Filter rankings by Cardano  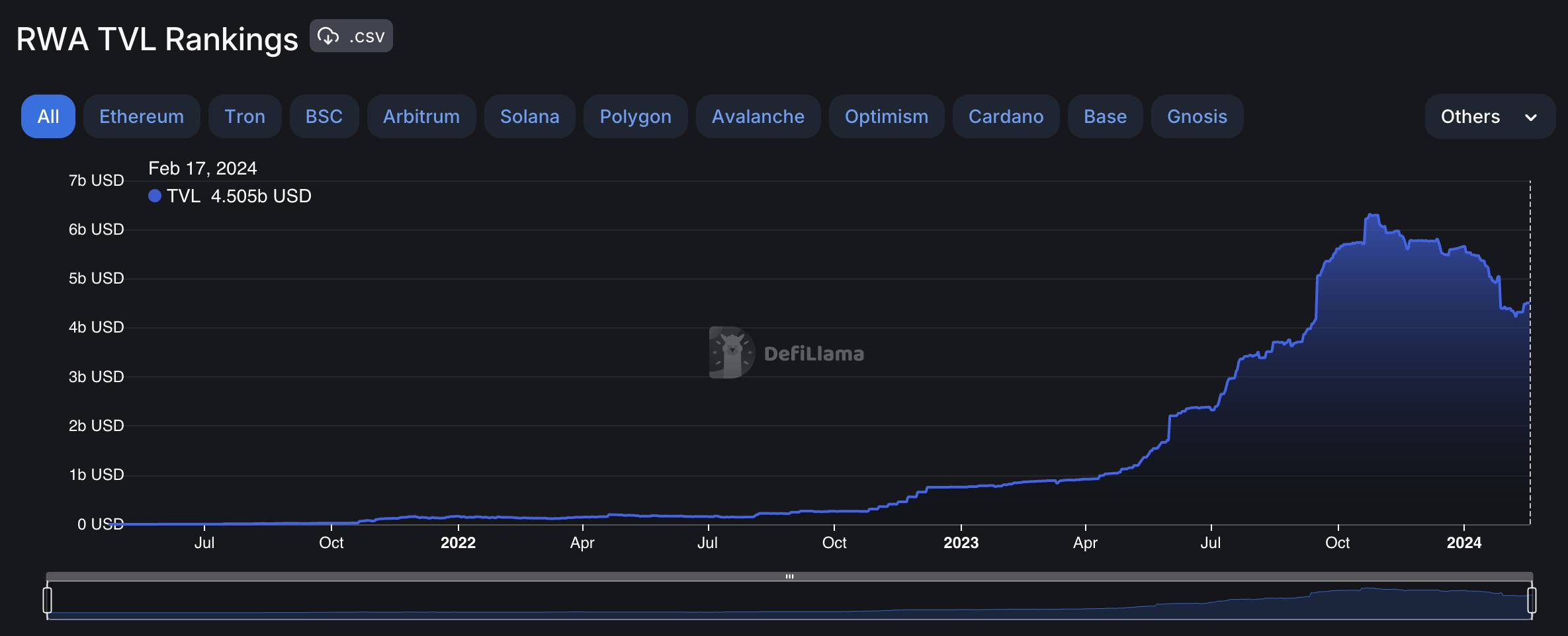[1006, 116]
